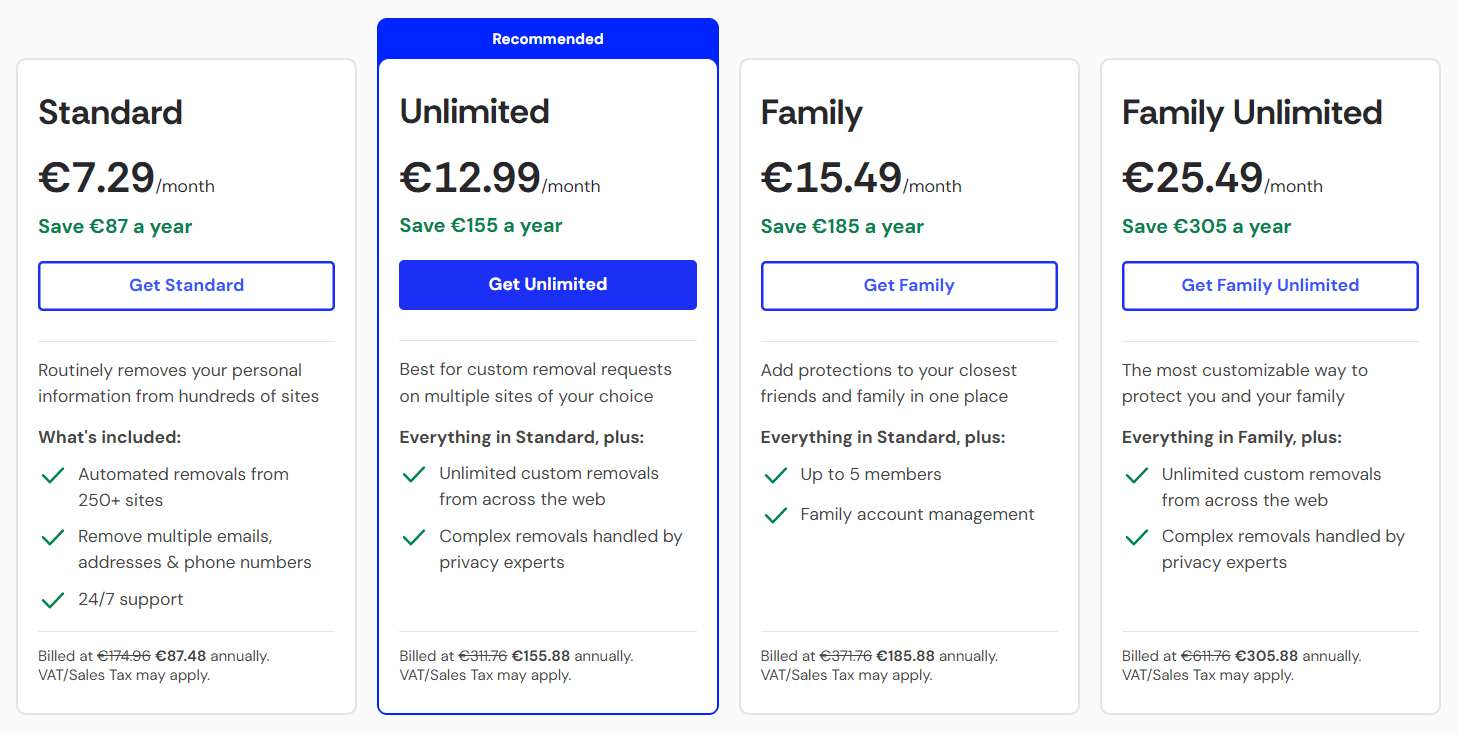The height and width of the screenshot is (735, 1458).
Task: Click the Get Standard button
Action: click(186, 286)
